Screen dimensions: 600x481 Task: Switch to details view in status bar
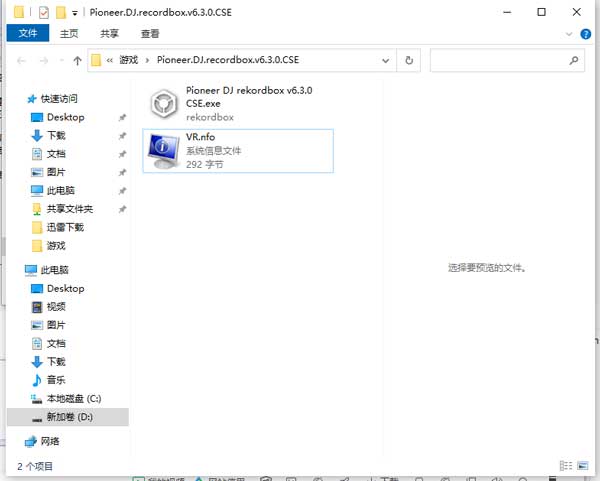coord(566,466)
